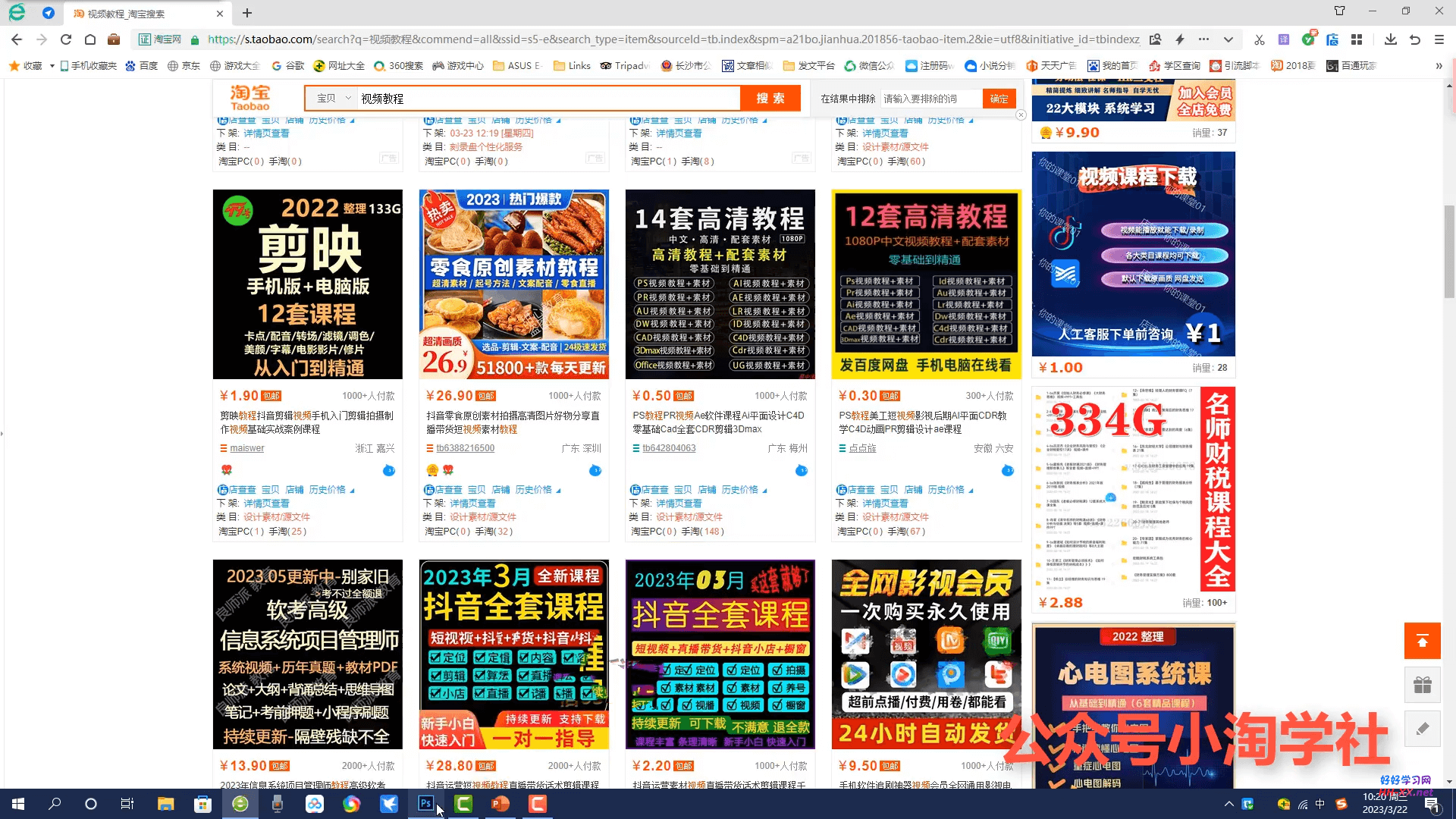Screen dimensions: 1456x819
Task: Click the Taobao logo
Action: 250,98
